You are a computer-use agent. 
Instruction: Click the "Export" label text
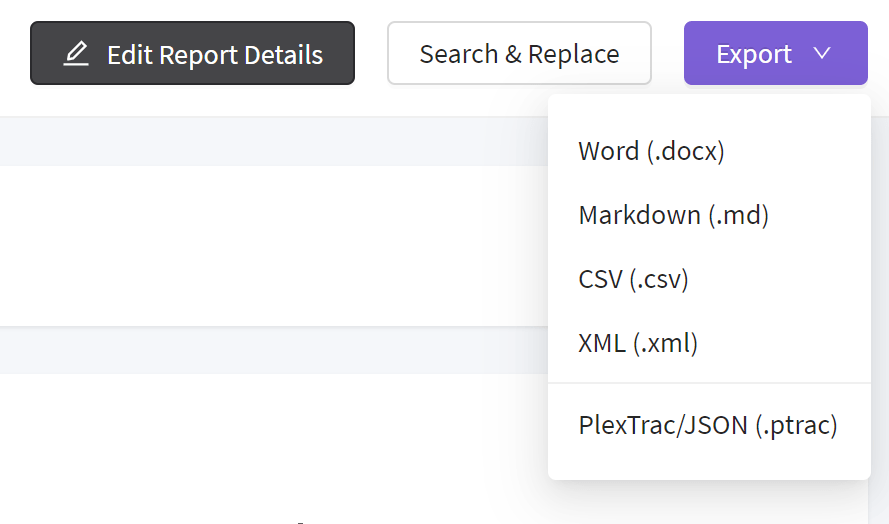[754, 54]
